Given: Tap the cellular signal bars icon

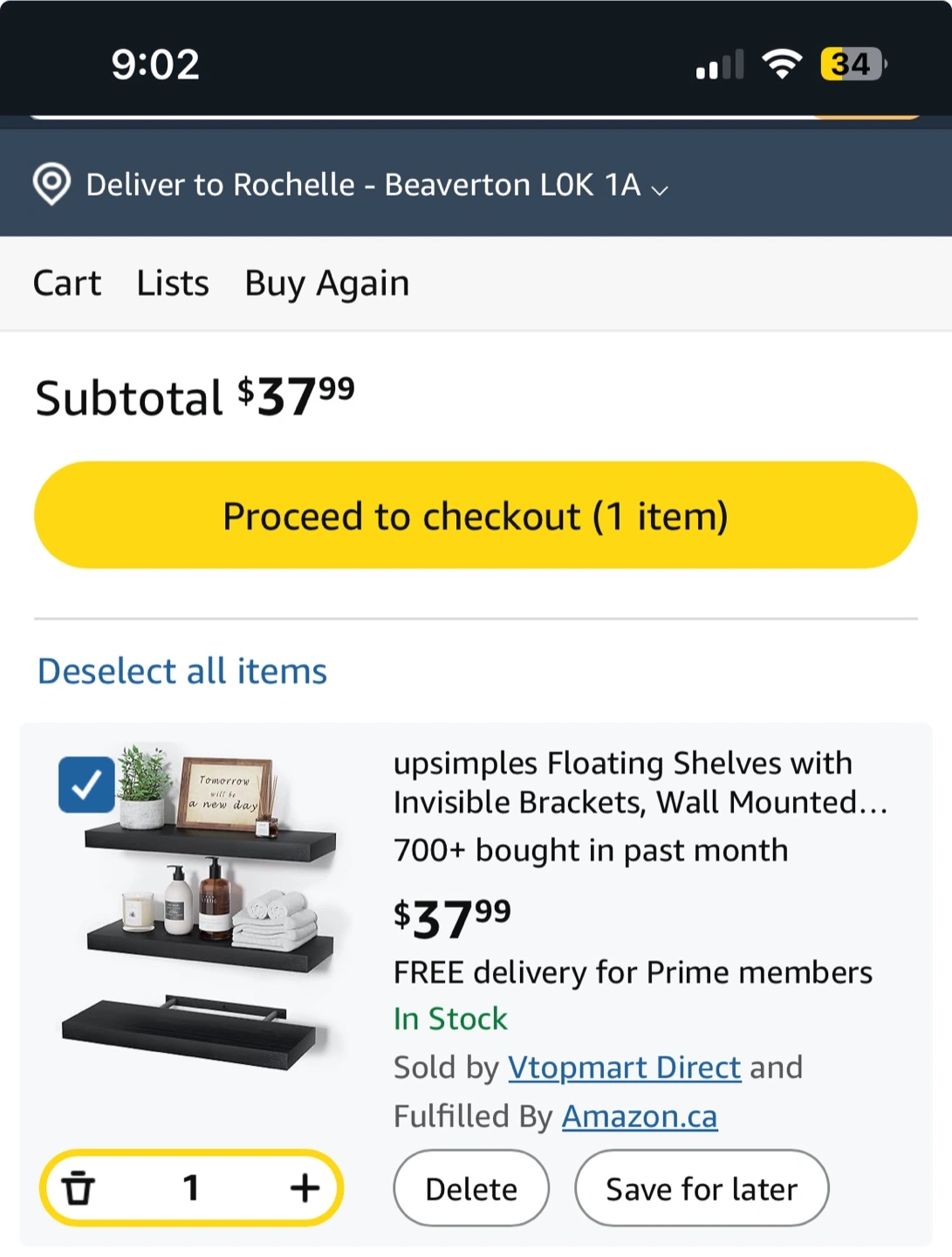Looking at the screenshot, I should click(719, 65).
